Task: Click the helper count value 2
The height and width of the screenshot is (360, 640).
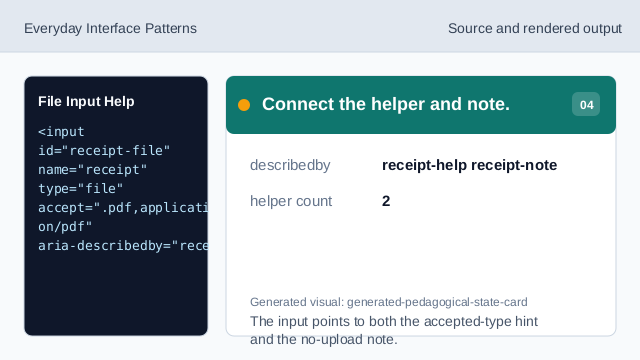Action: pyautogui.click(x=386, y=201)
